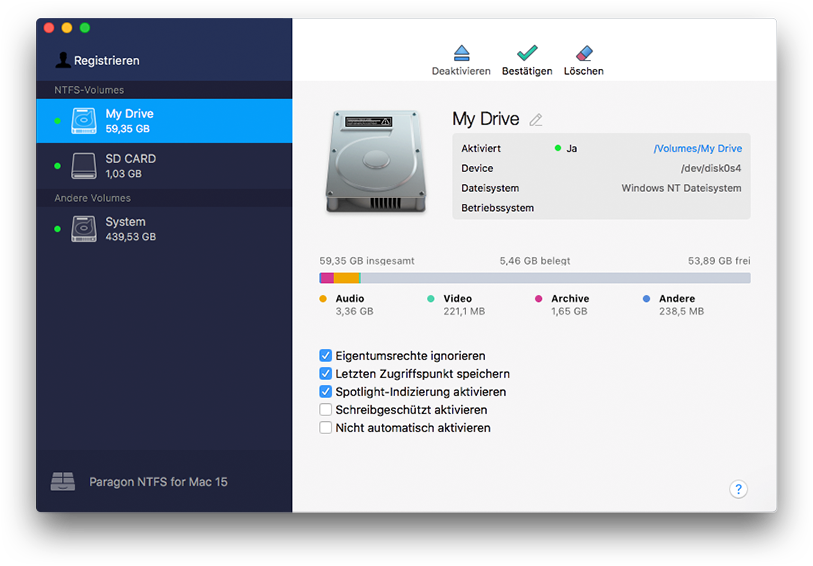Click the Deaktivieren eject icon

(461, 53)
